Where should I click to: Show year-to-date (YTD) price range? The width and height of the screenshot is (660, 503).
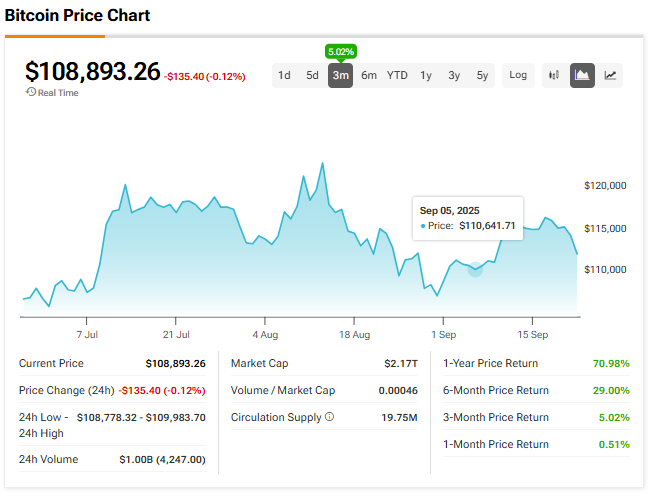coord(398,75)
